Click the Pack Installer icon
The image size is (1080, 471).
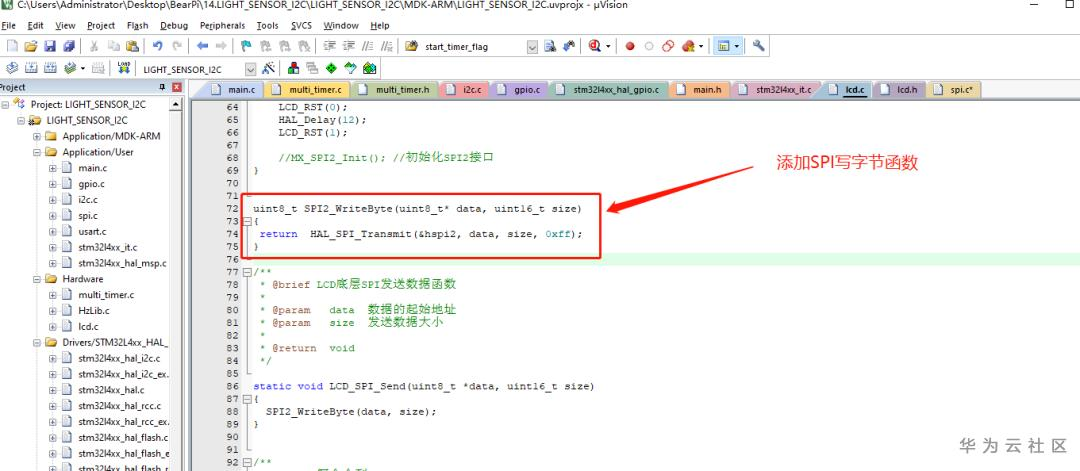pyautogui.click(x=369, y=68)
